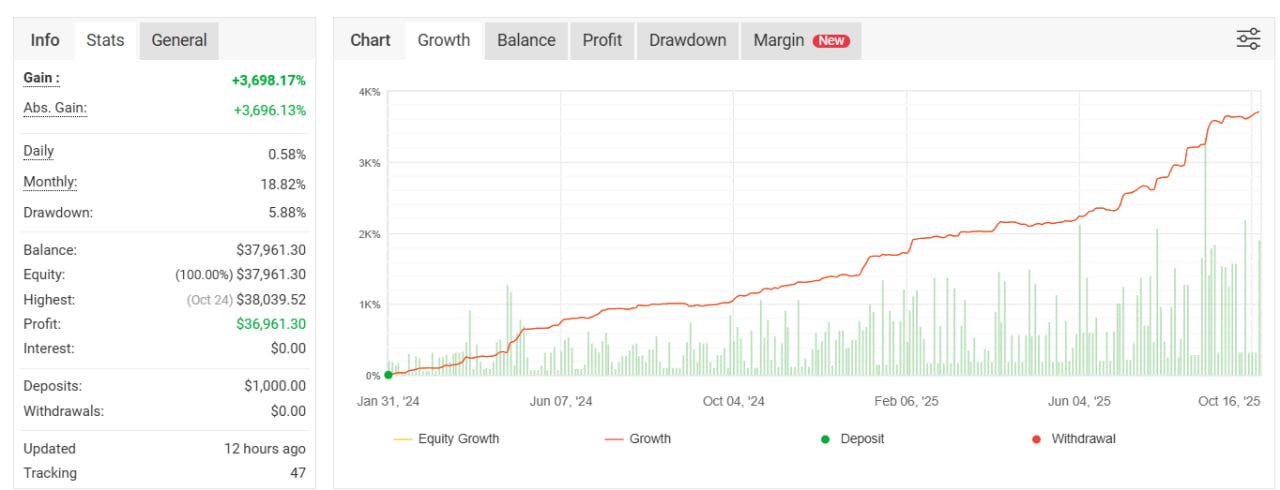
Task: Toggle the Withdrawal legend dot
Action: click(1073, 439)
